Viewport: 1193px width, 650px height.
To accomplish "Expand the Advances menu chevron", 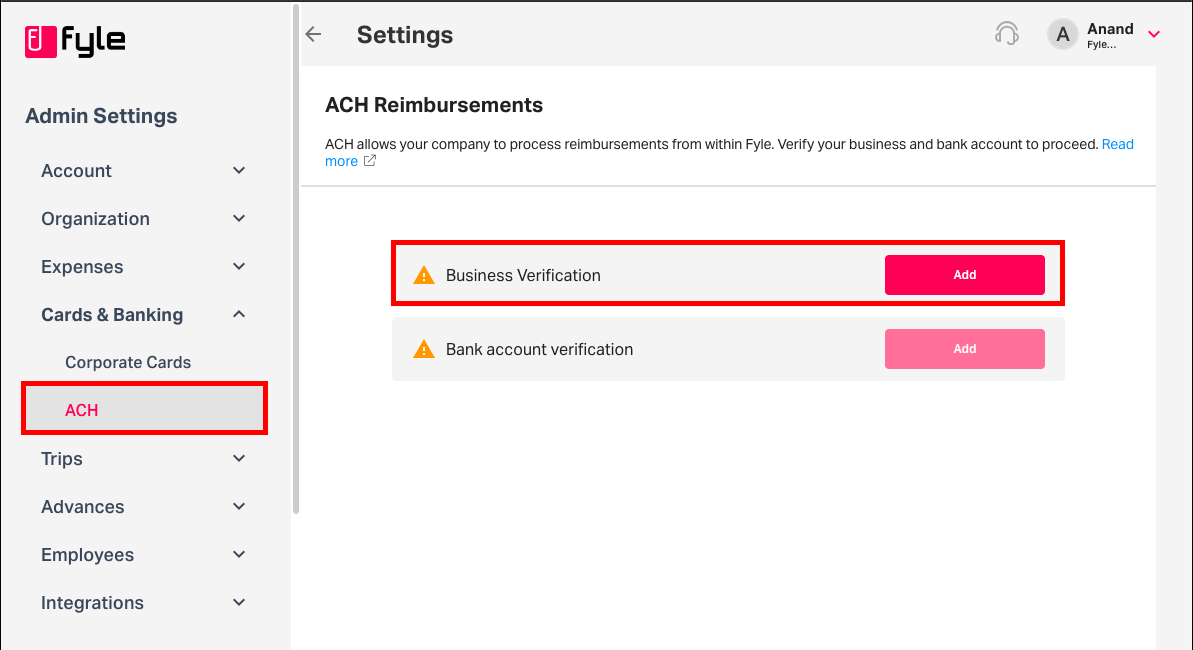I will pyautogui.click(x=239, y=507).
